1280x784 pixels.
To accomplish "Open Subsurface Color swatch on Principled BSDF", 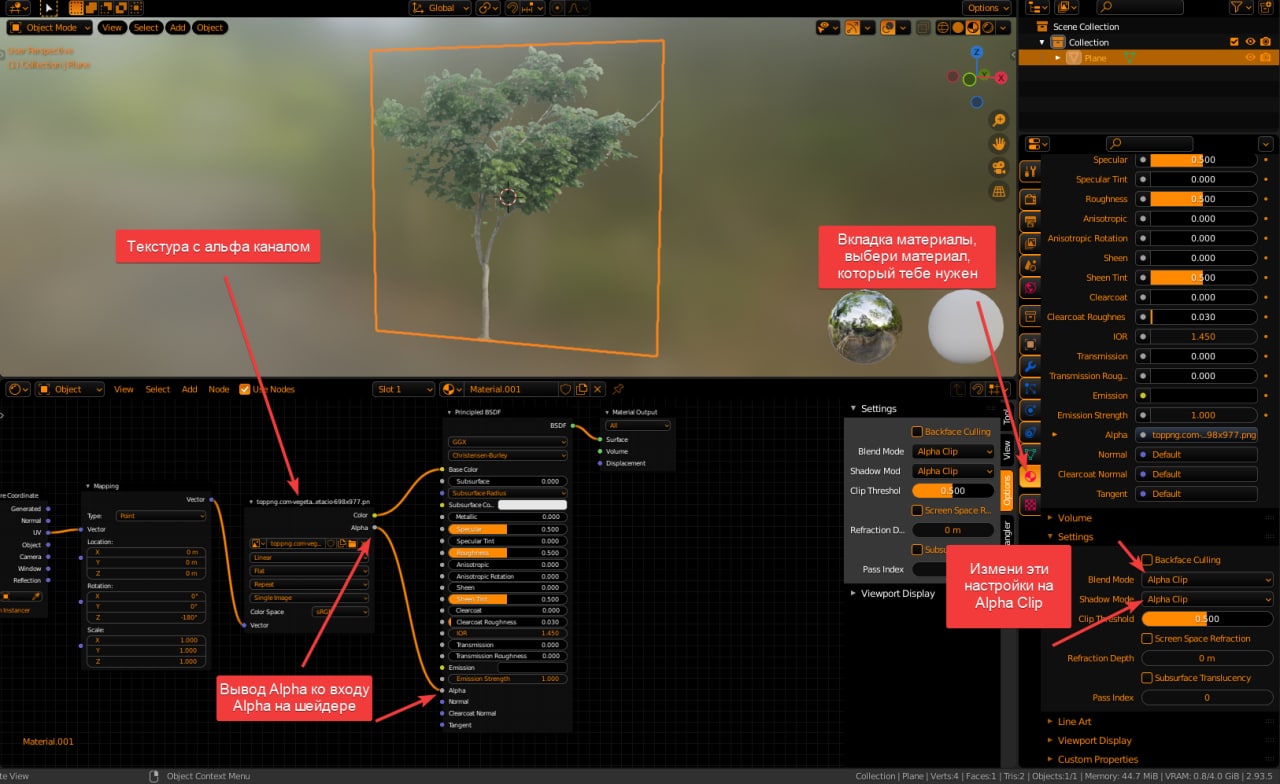I will coord(532,505).
